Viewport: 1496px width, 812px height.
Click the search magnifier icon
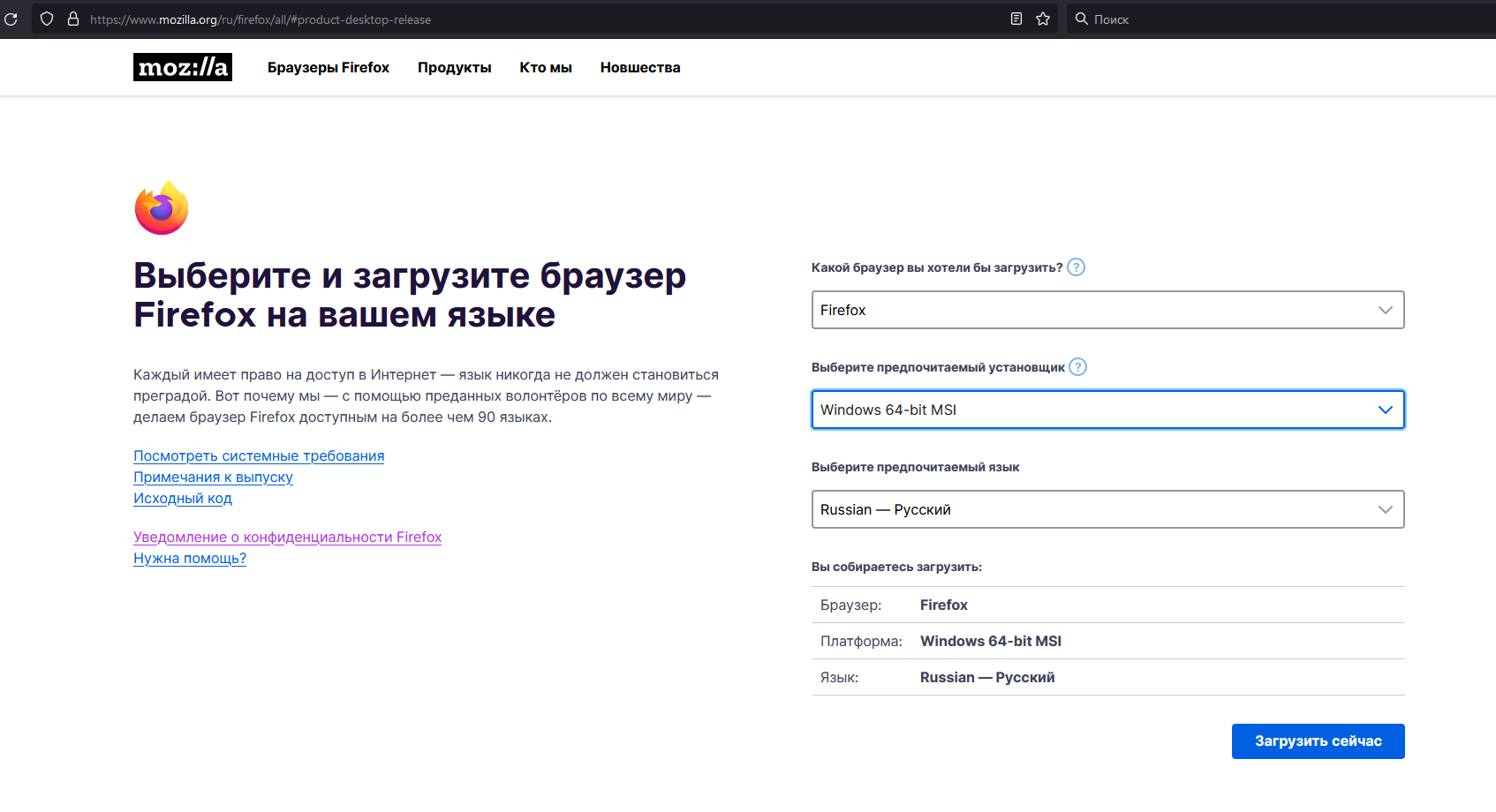pos(1081,19)
